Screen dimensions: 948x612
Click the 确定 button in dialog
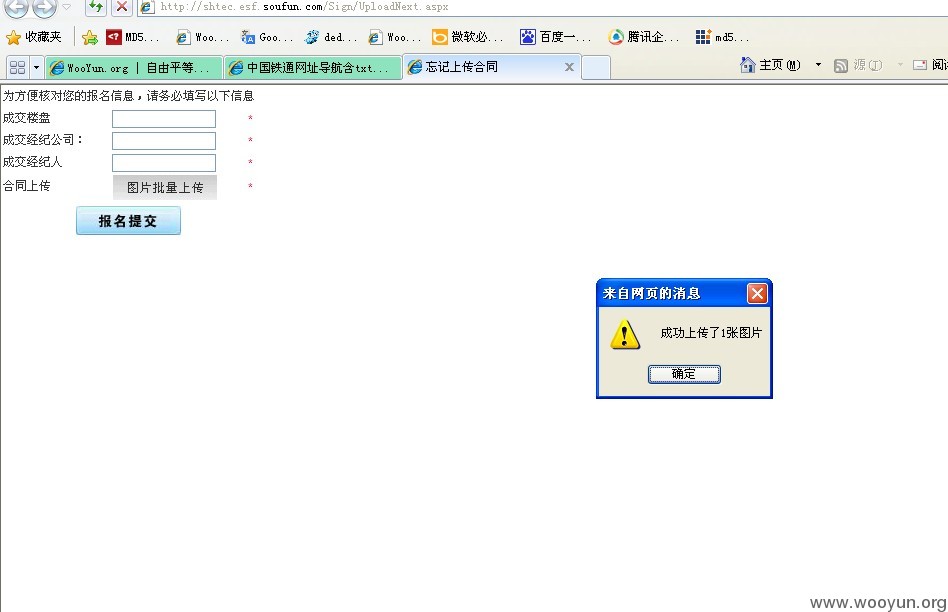click(x=684, y=374)
